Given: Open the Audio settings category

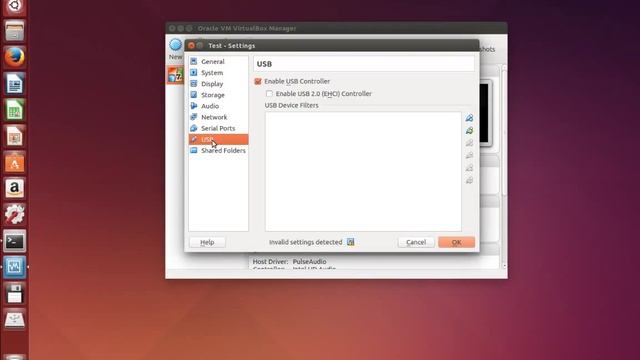Looking at the screenshot, I should pyautogui.click(x=218, y=106).
